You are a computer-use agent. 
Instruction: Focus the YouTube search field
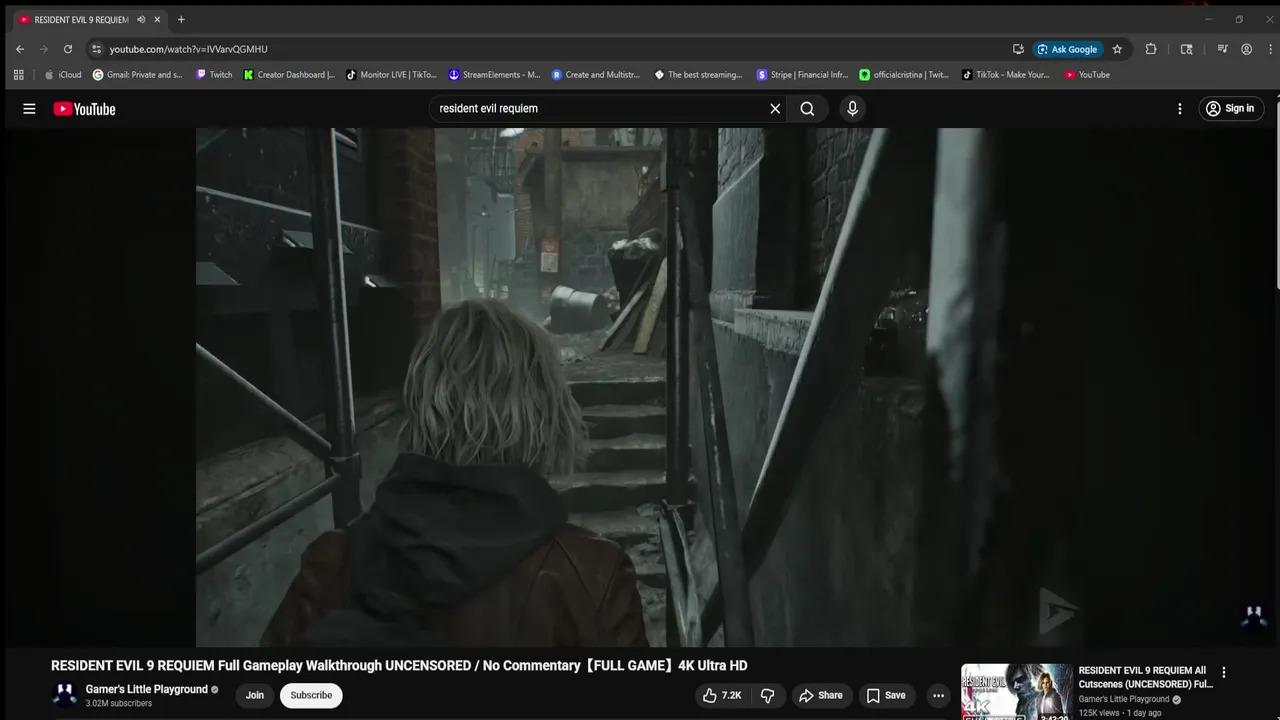600,109
